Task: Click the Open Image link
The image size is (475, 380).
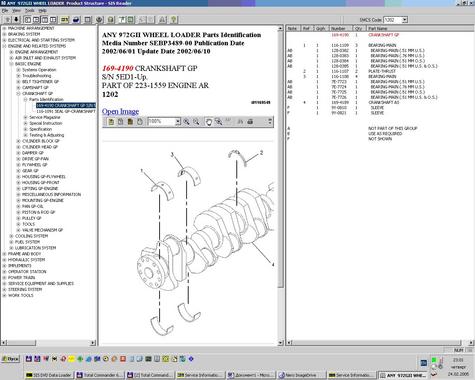Action: (x=120, y=111)
